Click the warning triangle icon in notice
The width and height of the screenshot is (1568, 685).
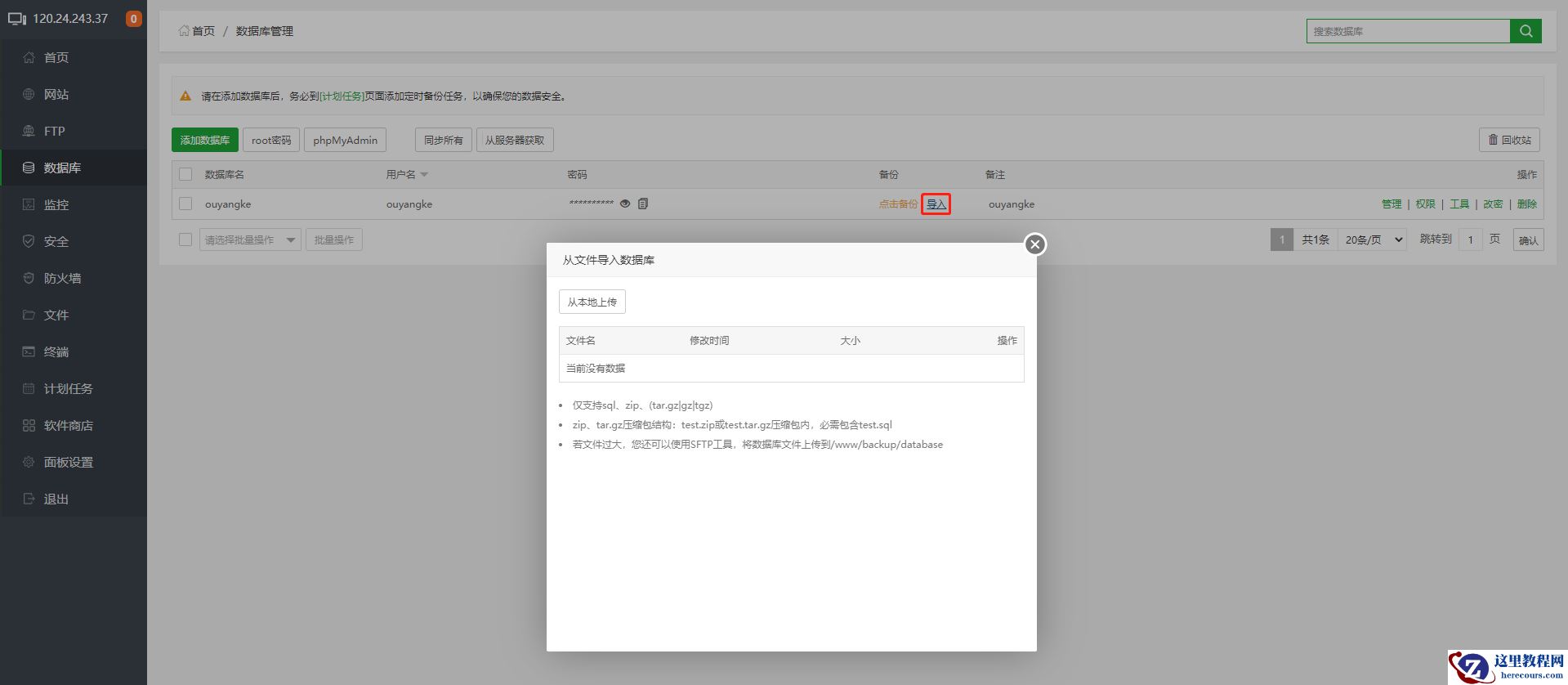pyautogui.click(x=185, y=96)
